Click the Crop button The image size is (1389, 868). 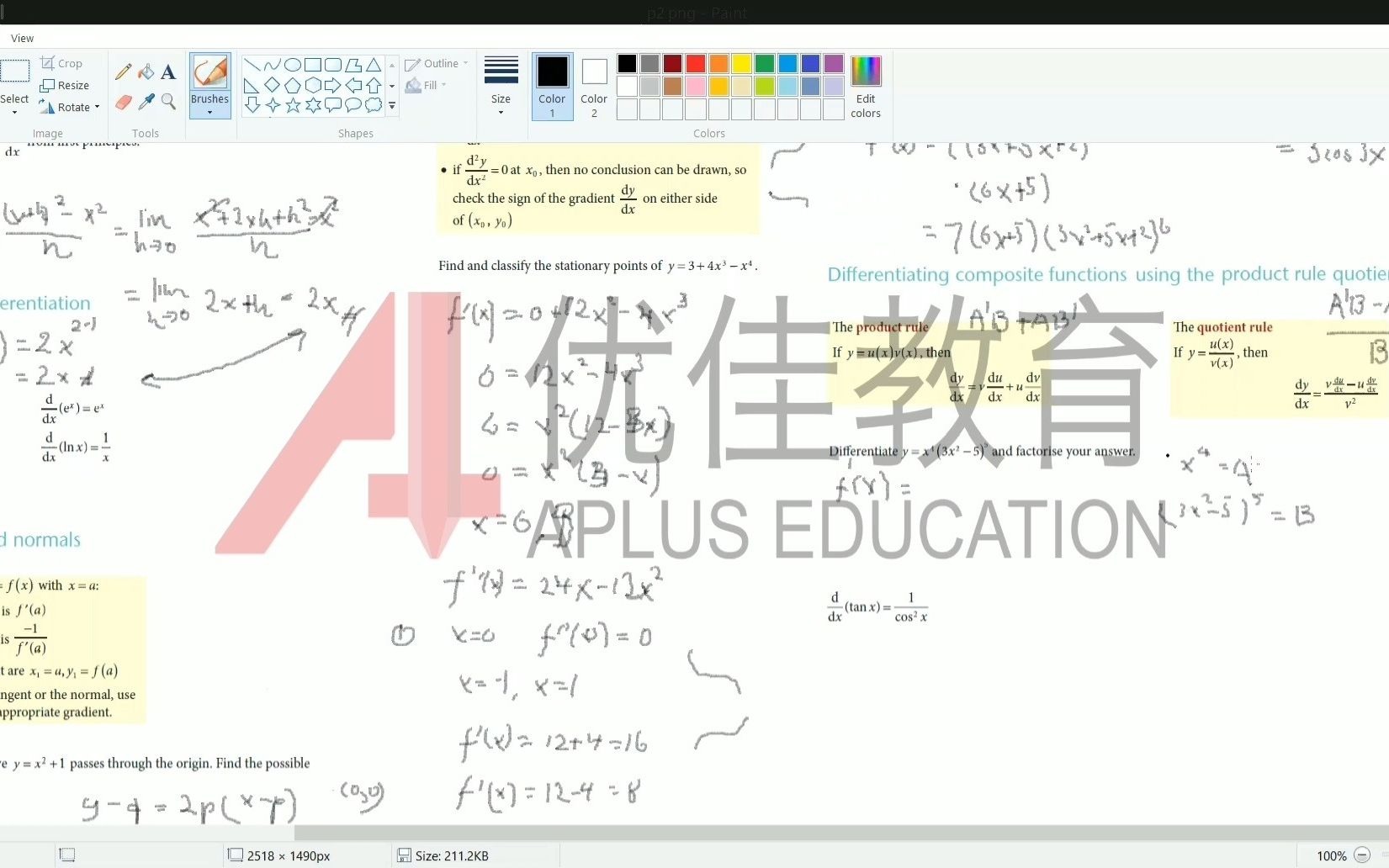pyautogui.click(x=61, y=63)
